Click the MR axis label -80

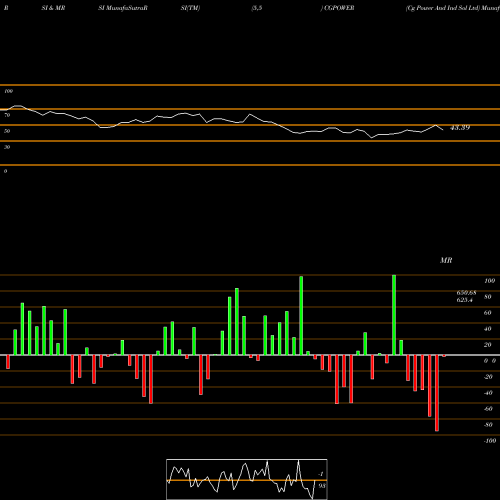click(x=488, y=425)
